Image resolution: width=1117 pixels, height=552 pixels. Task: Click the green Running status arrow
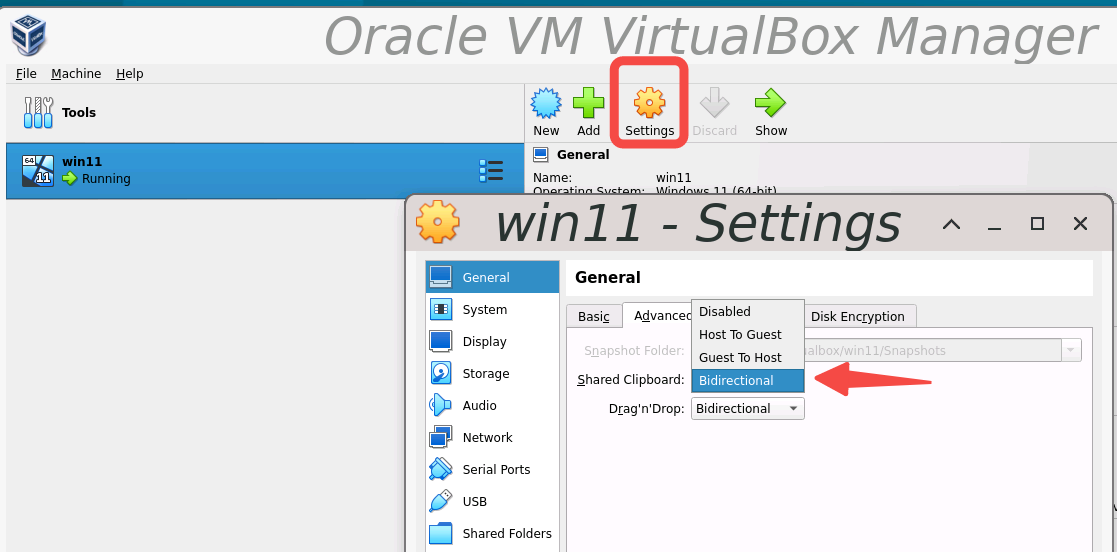[69, 179]
